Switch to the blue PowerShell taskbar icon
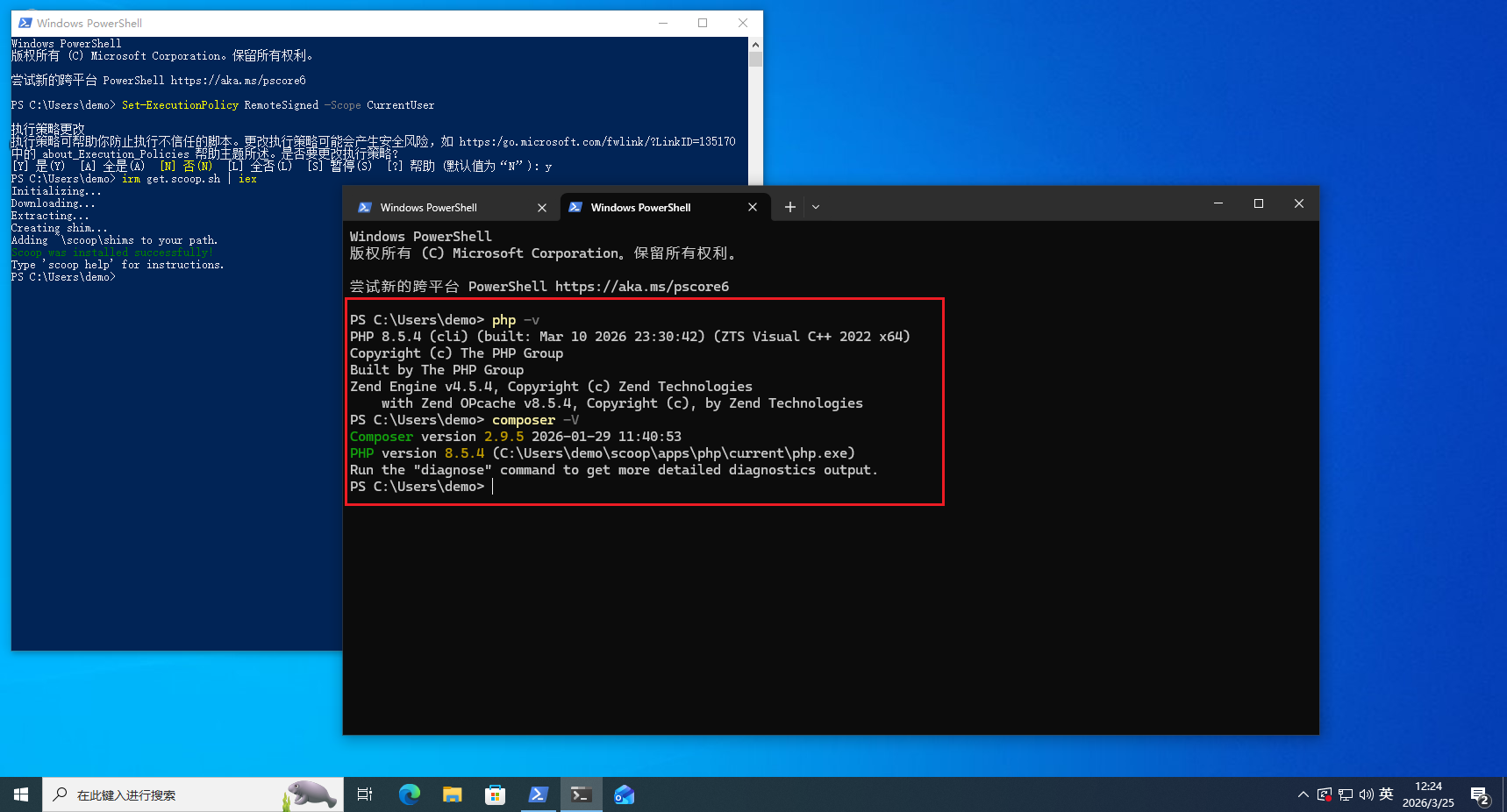The width and height of the screenshot is (1507, 812). pos(538,794)
